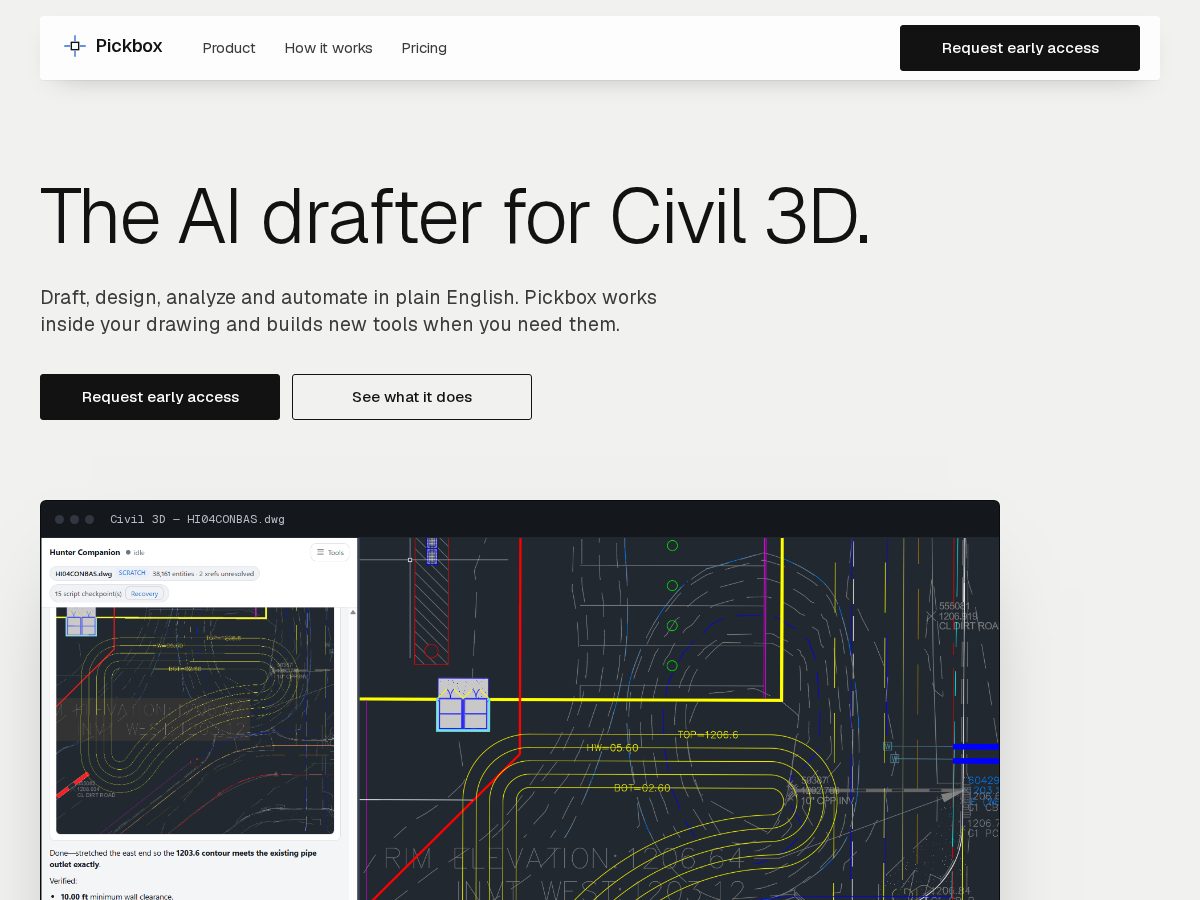Viewport: 1200px width, 900px height.
Task: Open the Pricing nav link
Action: pos(424,48)
